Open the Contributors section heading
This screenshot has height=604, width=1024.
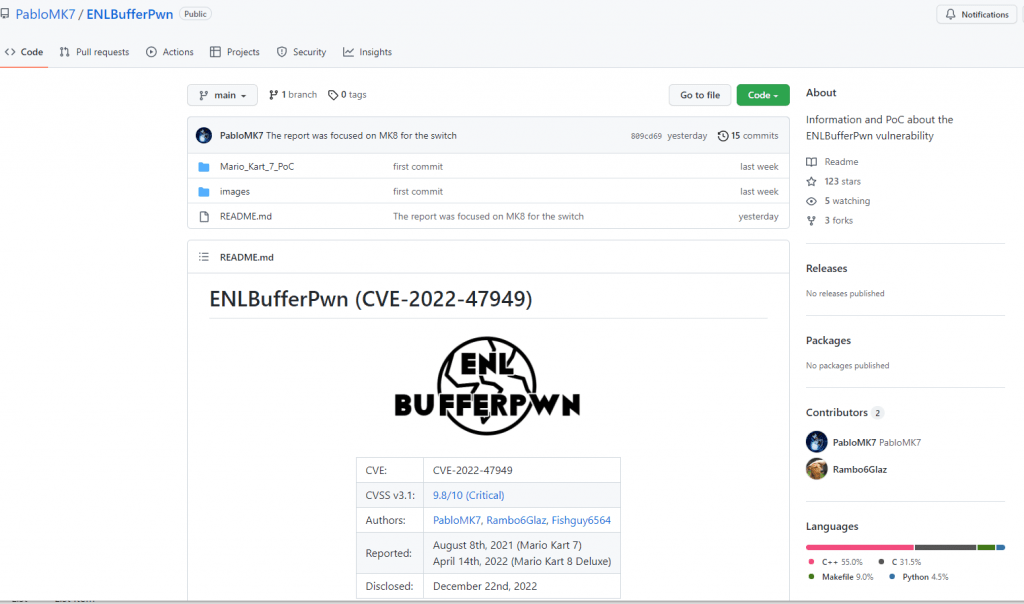(837, 413)
